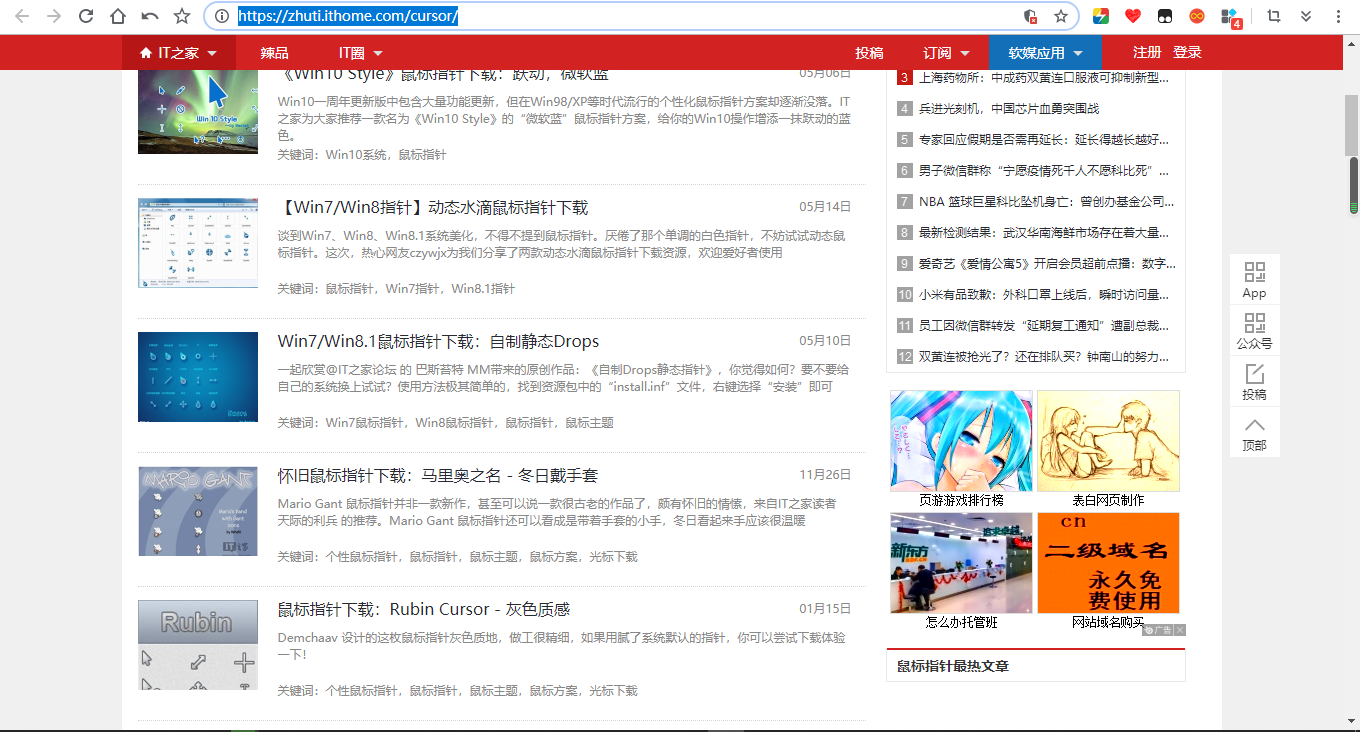Click the Win10 Style aurora thumbnail
This screenshot has height=732, width=1360.
pos(198,111)
